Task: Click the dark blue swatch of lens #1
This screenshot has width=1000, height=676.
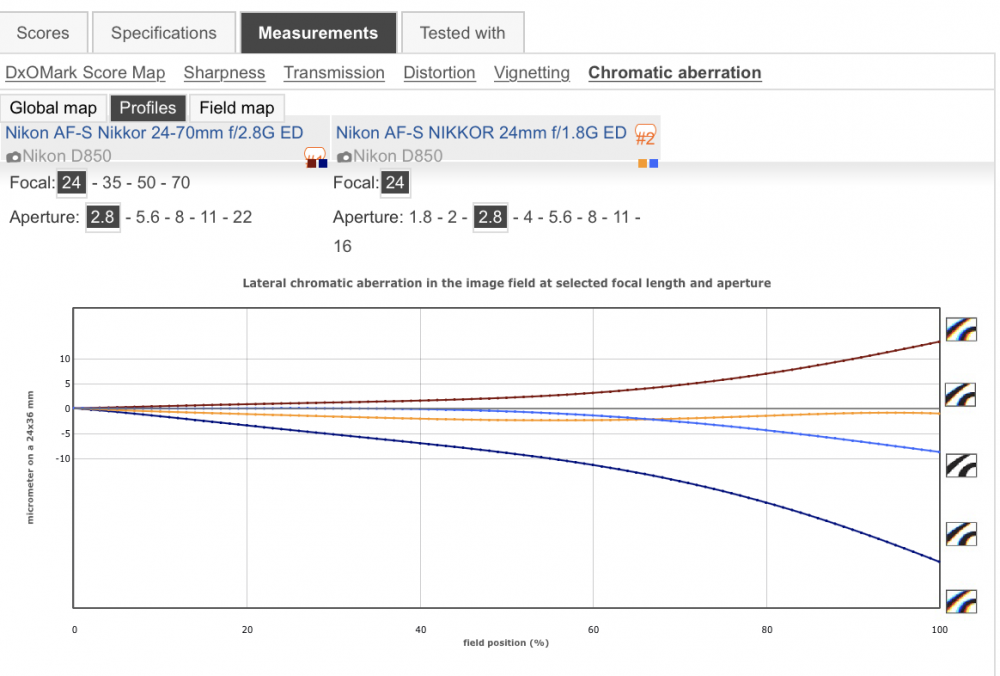Action: (x=323, y=164)
